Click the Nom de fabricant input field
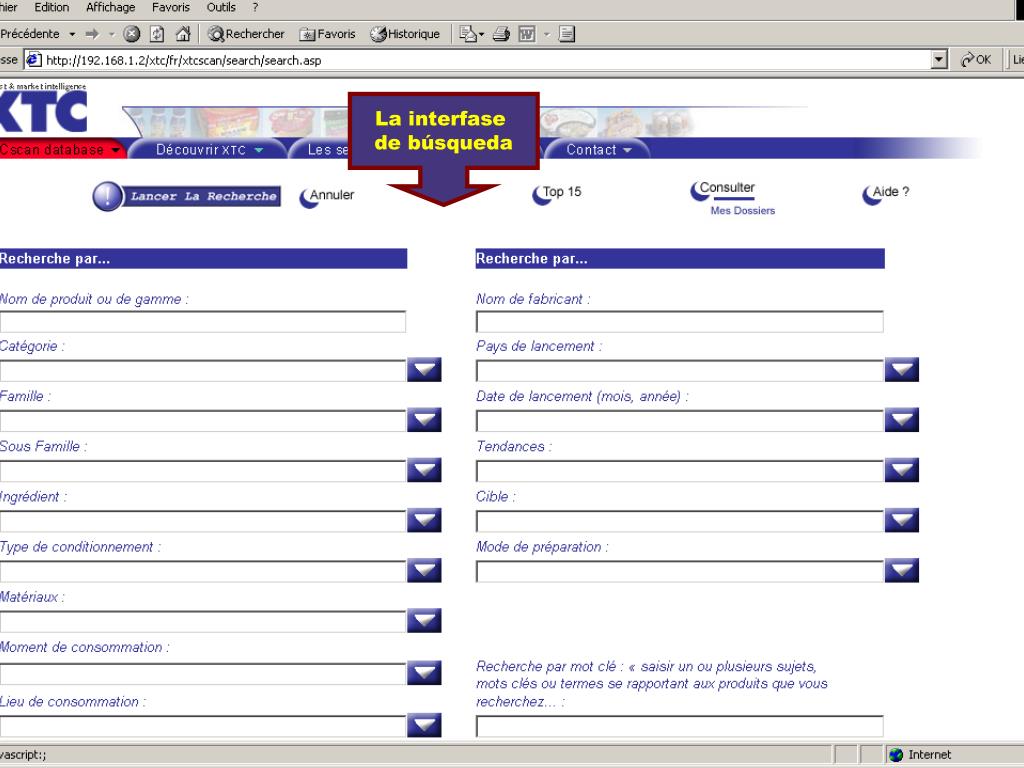Image resolution: width=1024 pixels, height=768 pixels. point(679,322)
